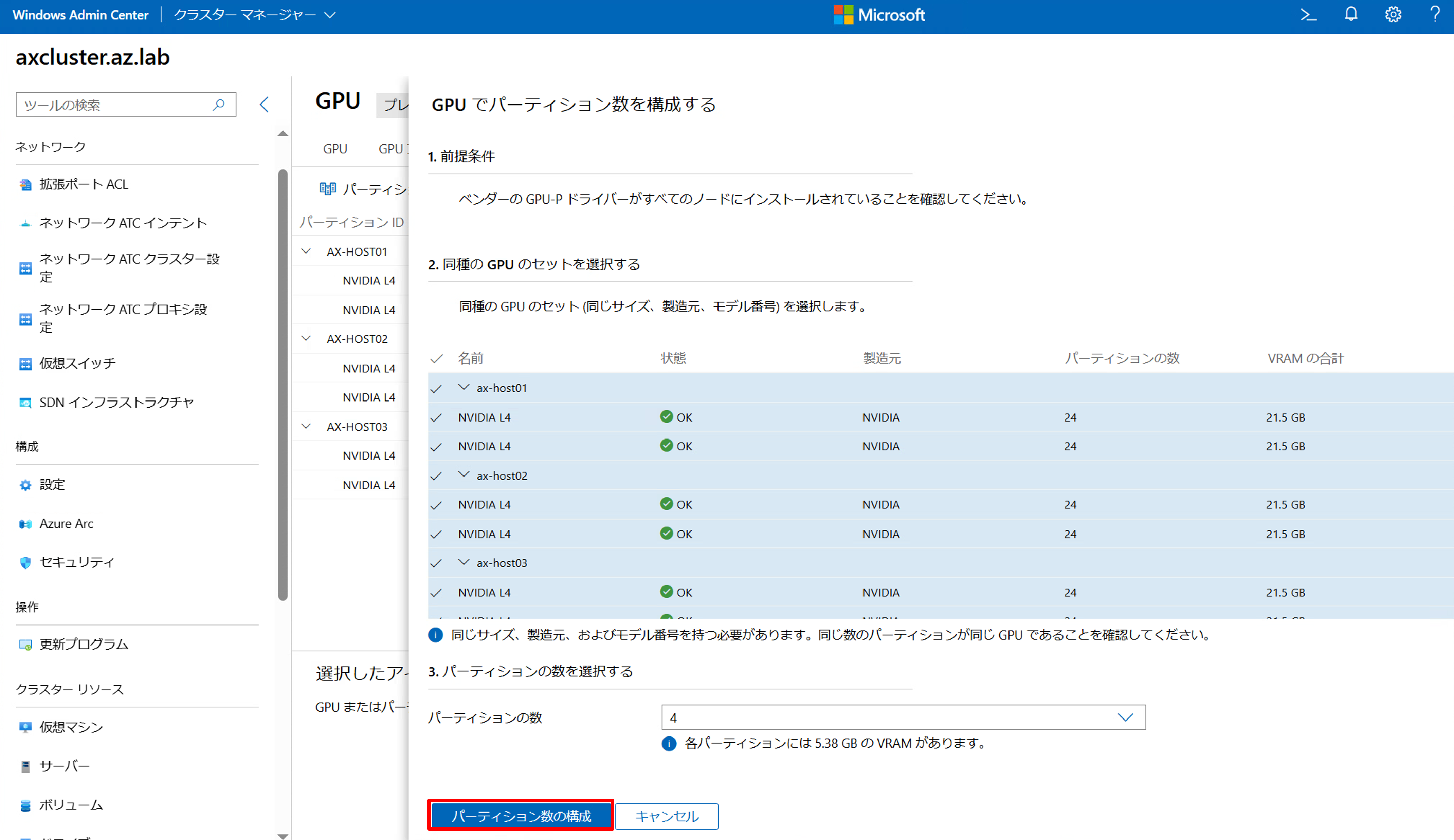Click Windows Admin Center home link
This screenshot has width=1454, height=840.
[x=81, y=15]
